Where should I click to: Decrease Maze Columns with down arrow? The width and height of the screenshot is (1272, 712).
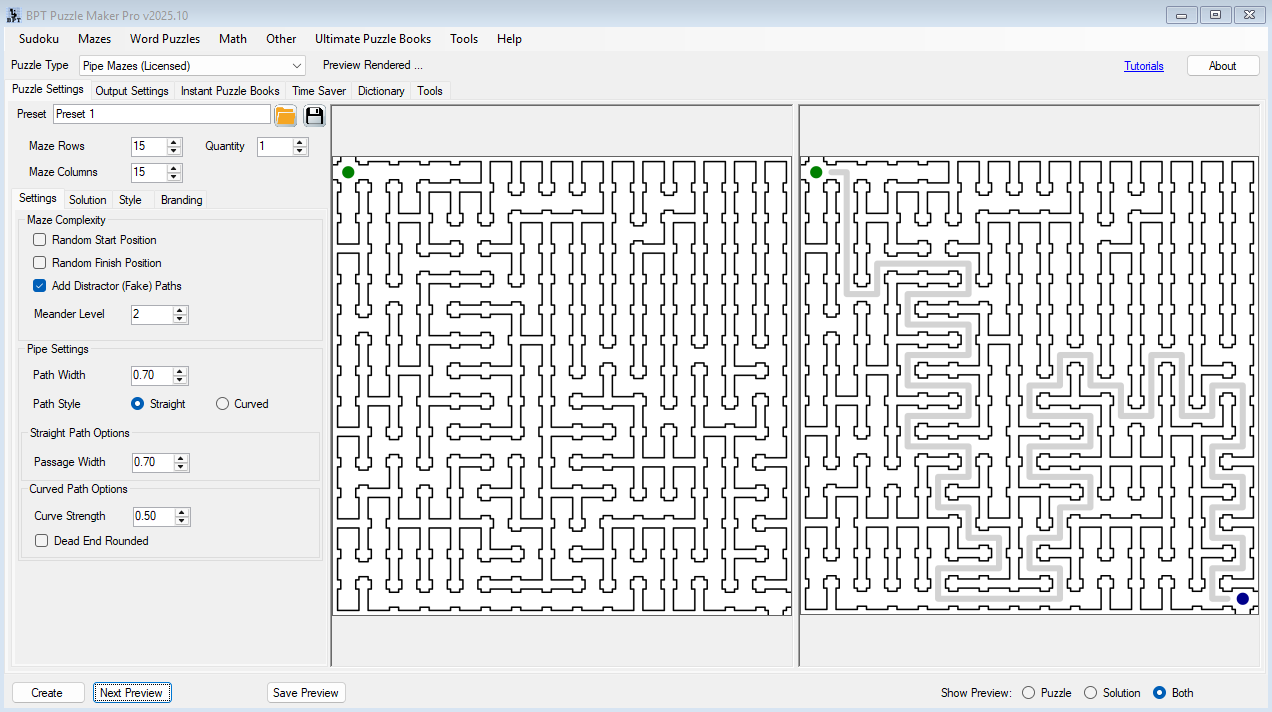(x=175, y=177)
